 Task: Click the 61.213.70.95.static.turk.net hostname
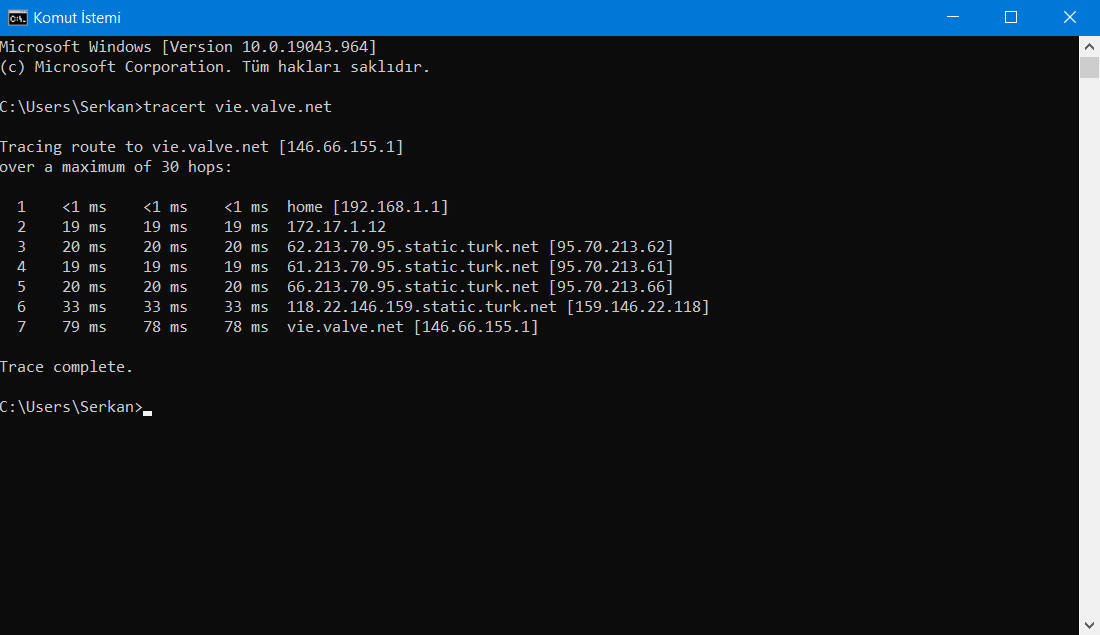coord(412,267)
